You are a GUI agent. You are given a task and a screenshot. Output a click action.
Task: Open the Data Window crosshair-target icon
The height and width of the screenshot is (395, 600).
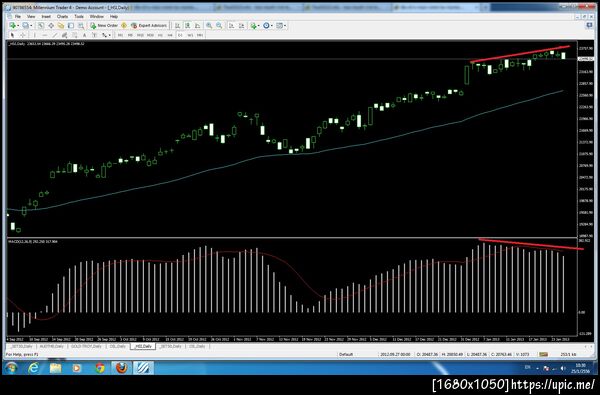(51, 25)
